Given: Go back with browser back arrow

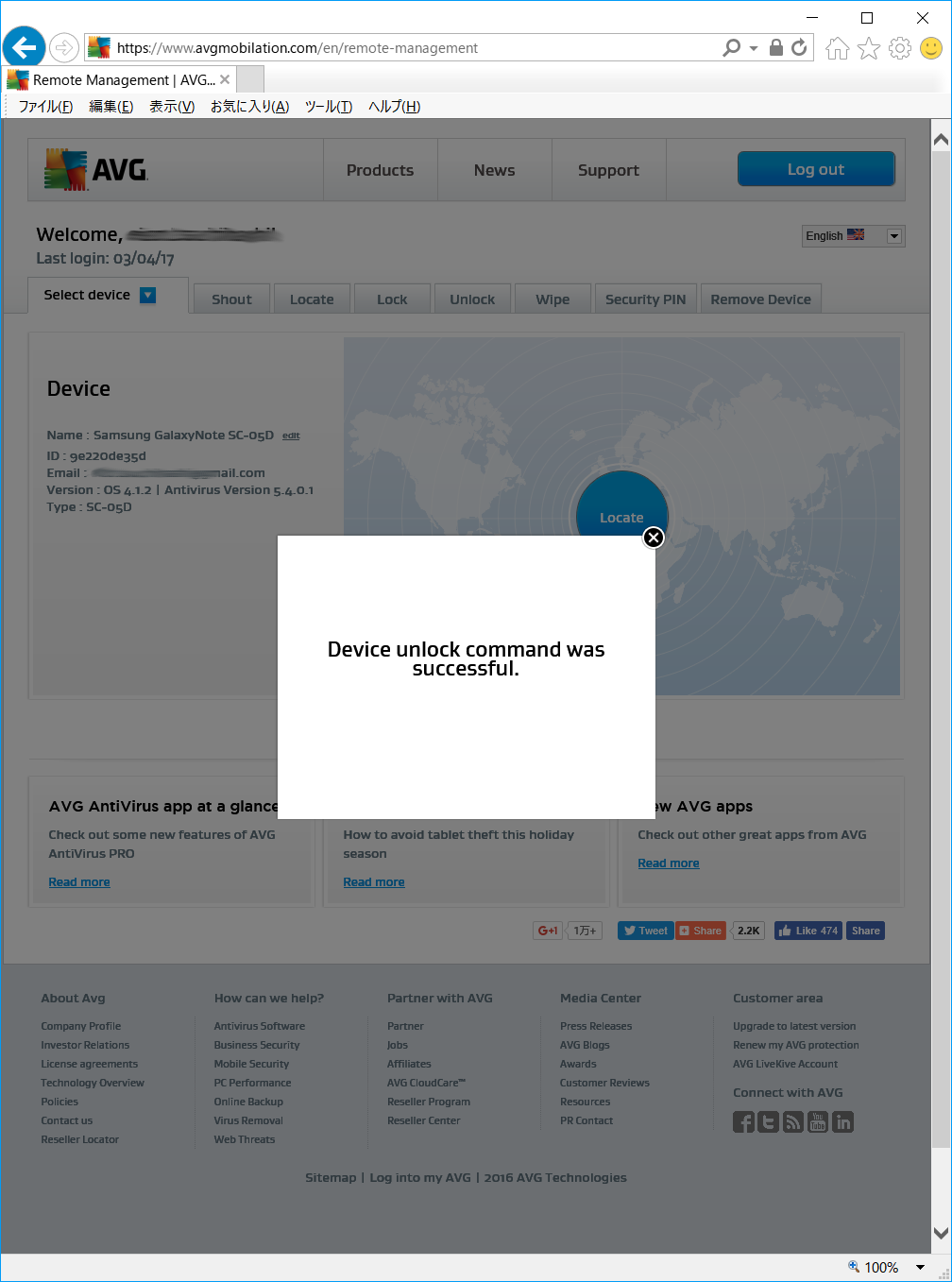Looking at the screenshot, I should 25,47.
